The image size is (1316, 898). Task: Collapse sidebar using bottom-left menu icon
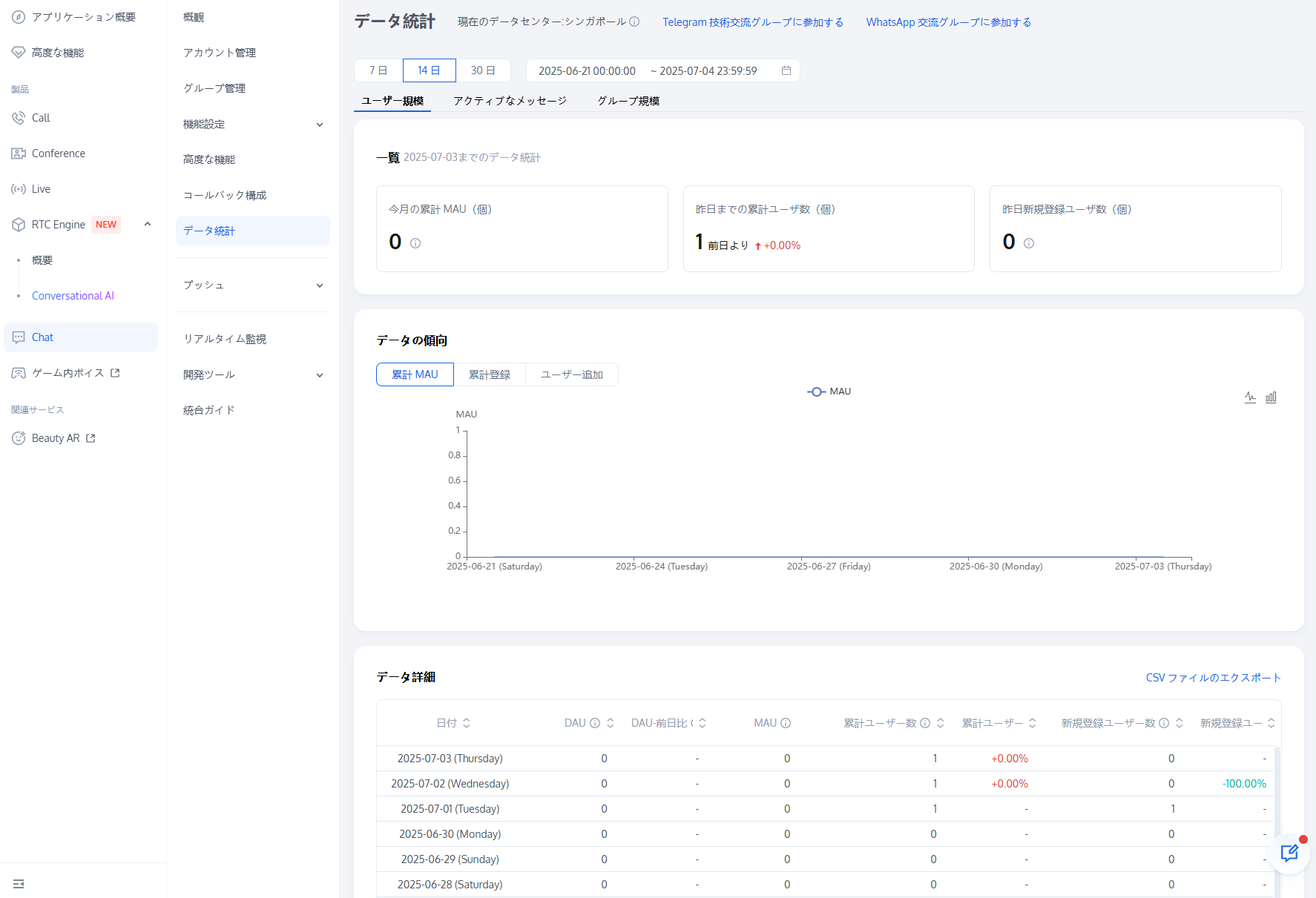19,883
